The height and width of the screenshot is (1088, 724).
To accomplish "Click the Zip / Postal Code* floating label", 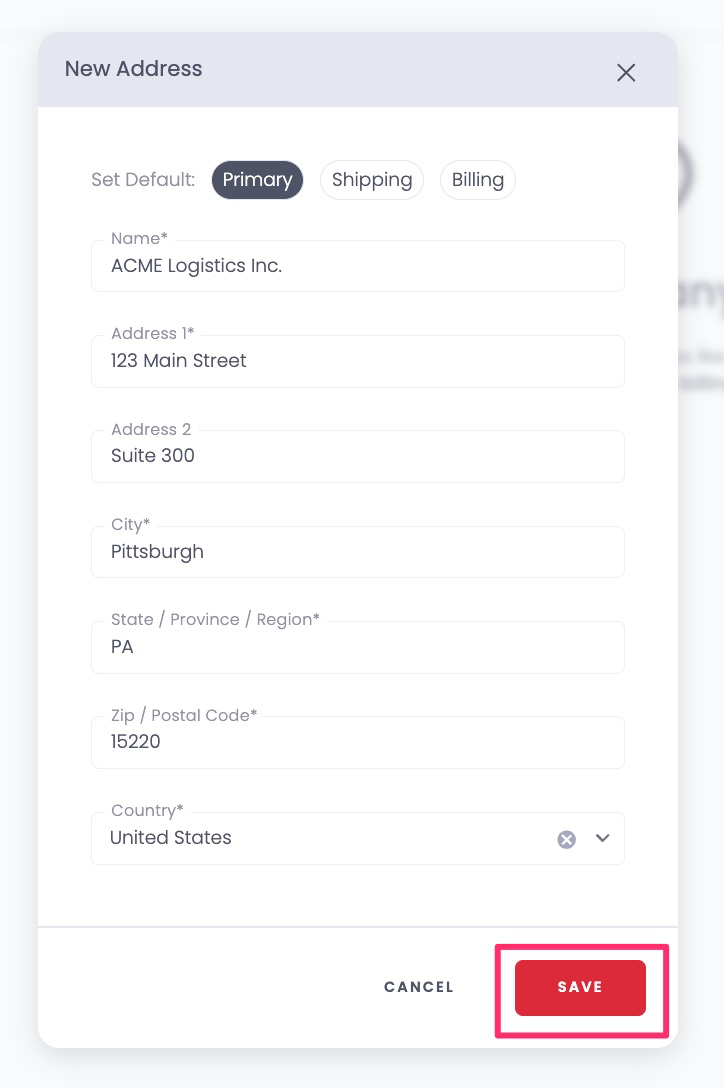I will tap(184, 715).
